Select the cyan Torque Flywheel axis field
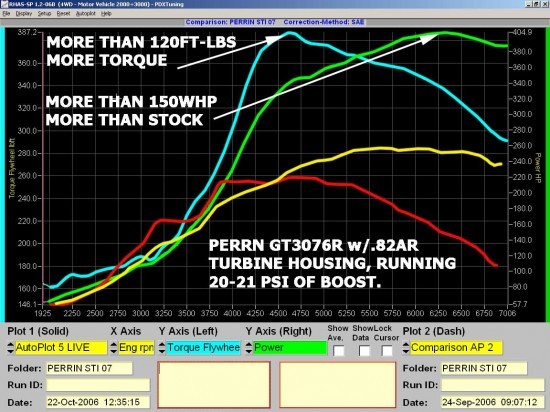550x412 pixels. point(203,347)
